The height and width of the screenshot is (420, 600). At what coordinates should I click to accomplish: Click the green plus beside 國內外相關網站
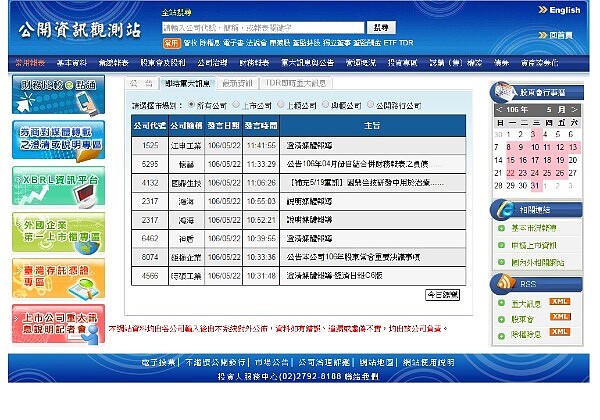click(x=501, y=262)
